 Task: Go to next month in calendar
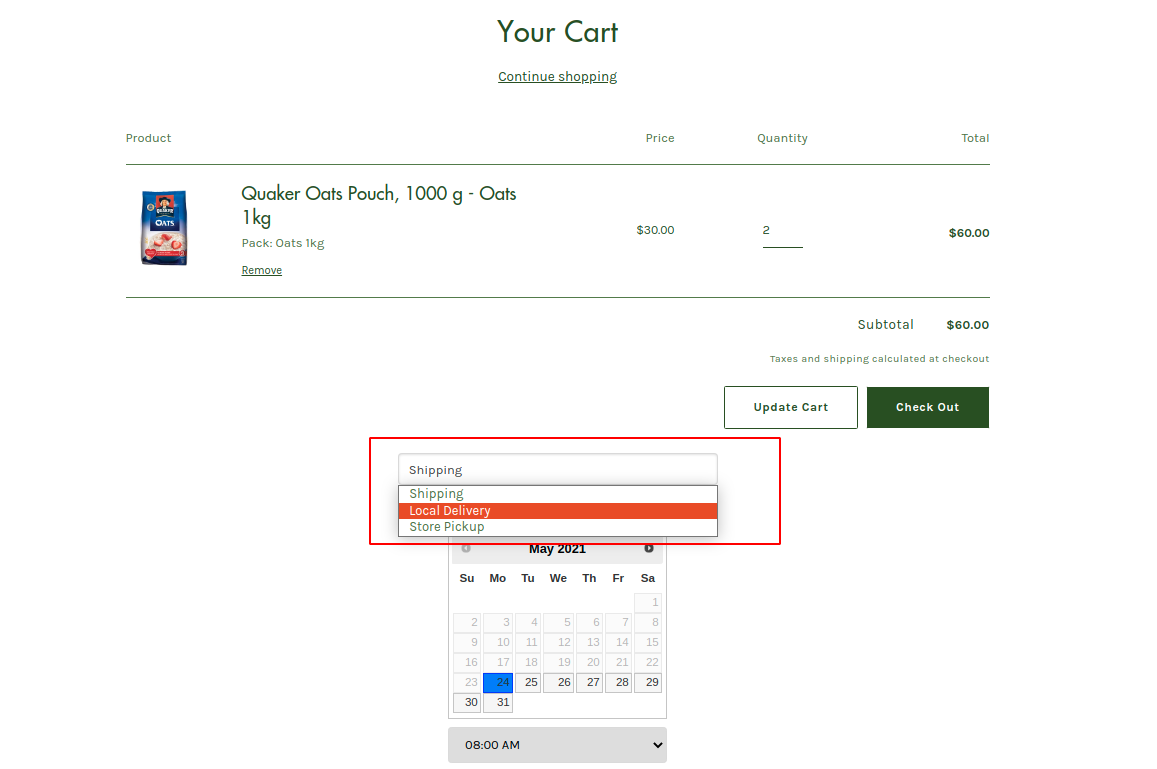[649, 548]
